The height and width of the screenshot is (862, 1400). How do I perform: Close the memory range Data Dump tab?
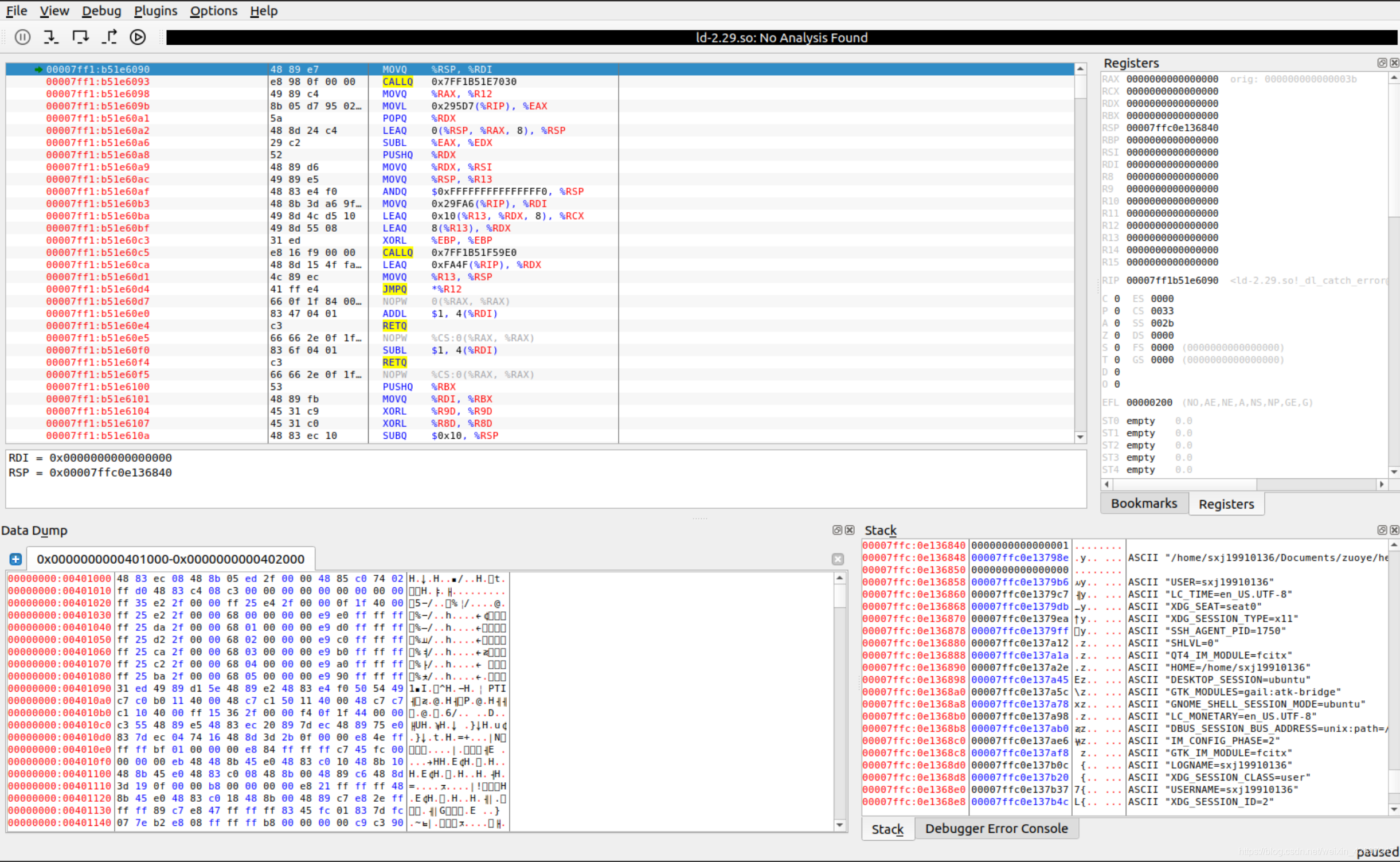pyautogui.click(x=838, y=559)
